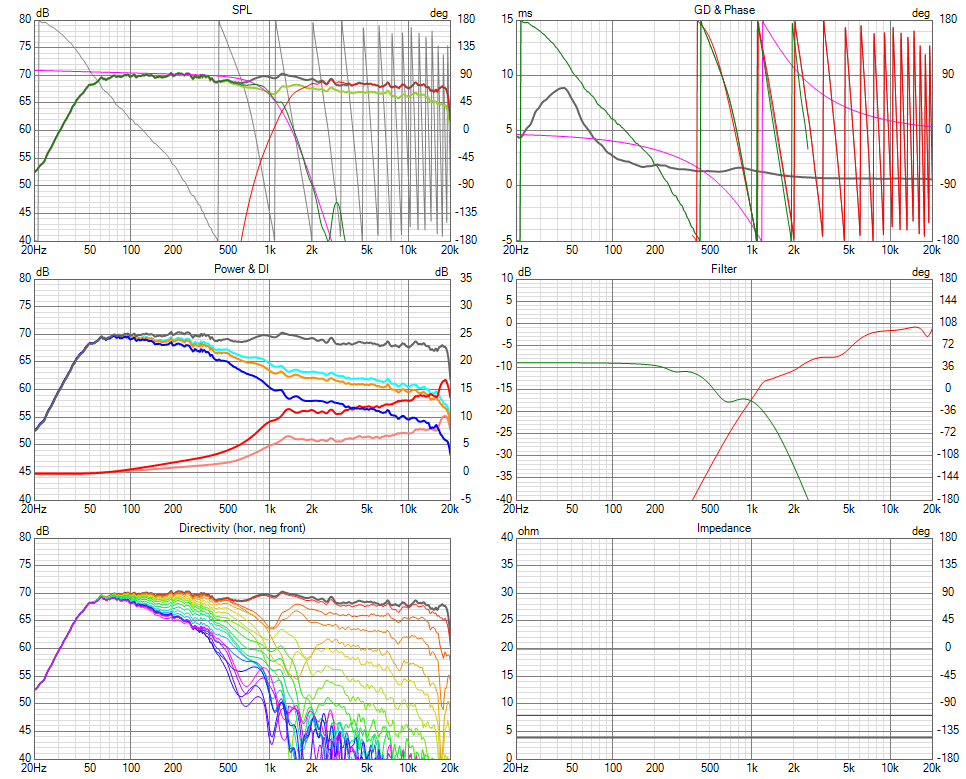This screenshot has height=779, width=966.
Task: Click the 1k axis label under GD & Phase chart
Action: (x=752, y=250)
